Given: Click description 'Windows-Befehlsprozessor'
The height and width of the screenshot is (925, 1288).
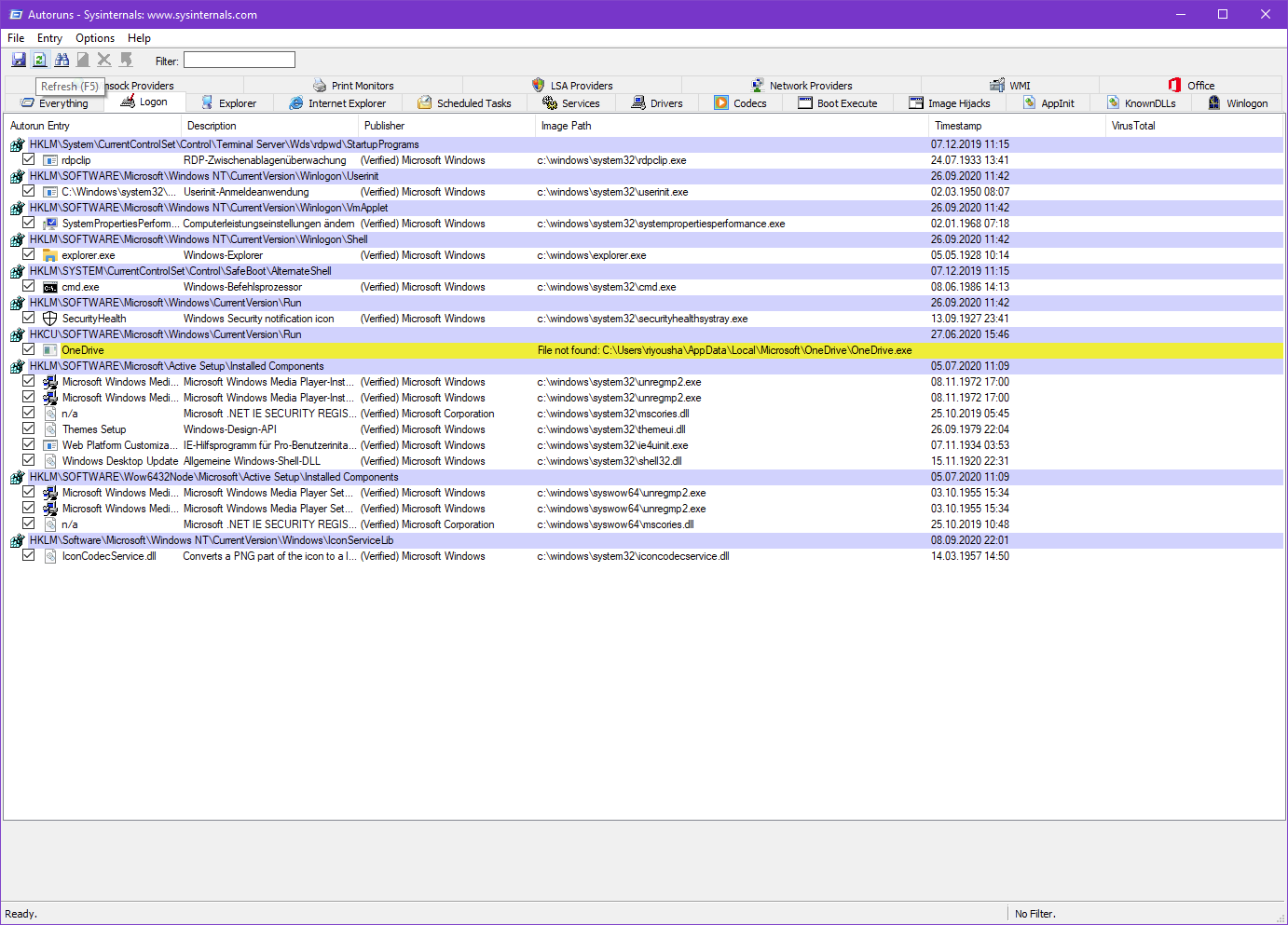Looking at the screenshot, I should click(242, 287).
